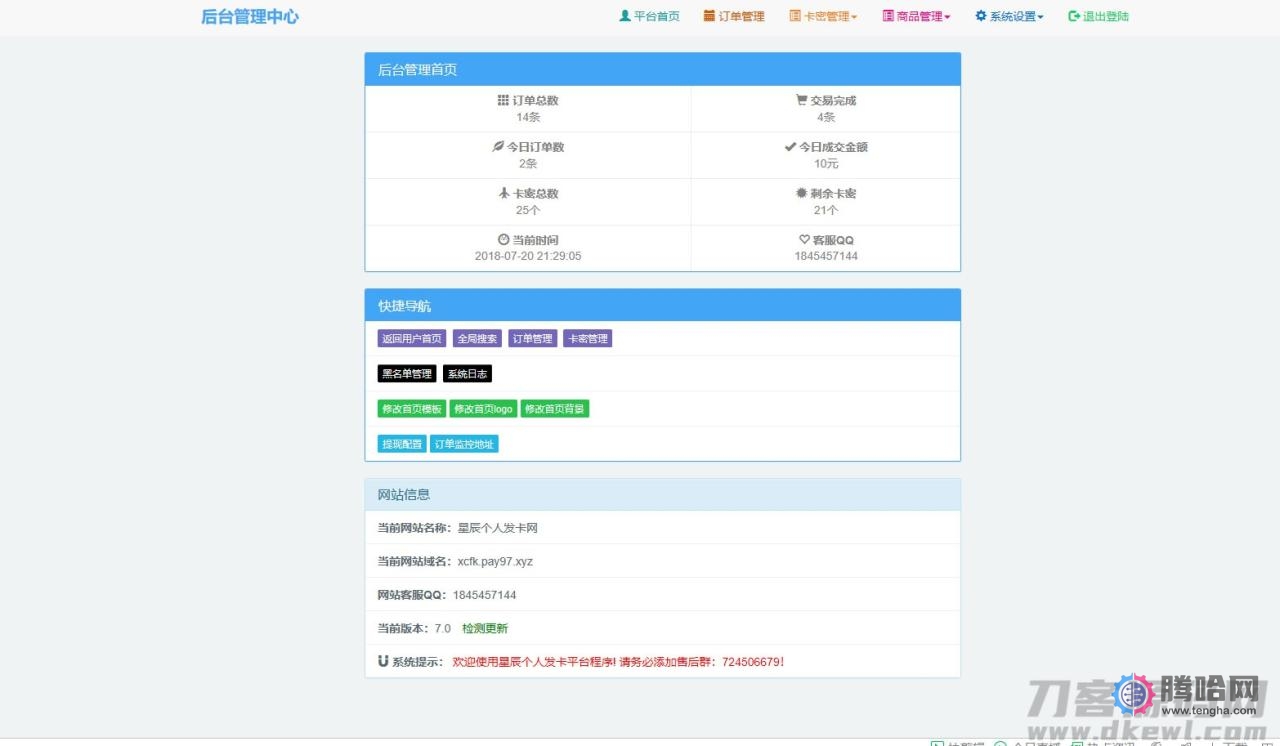Click the red 系统提示 welcome message
This screenshot has width=1280, height=746.
tap(618, 661)
